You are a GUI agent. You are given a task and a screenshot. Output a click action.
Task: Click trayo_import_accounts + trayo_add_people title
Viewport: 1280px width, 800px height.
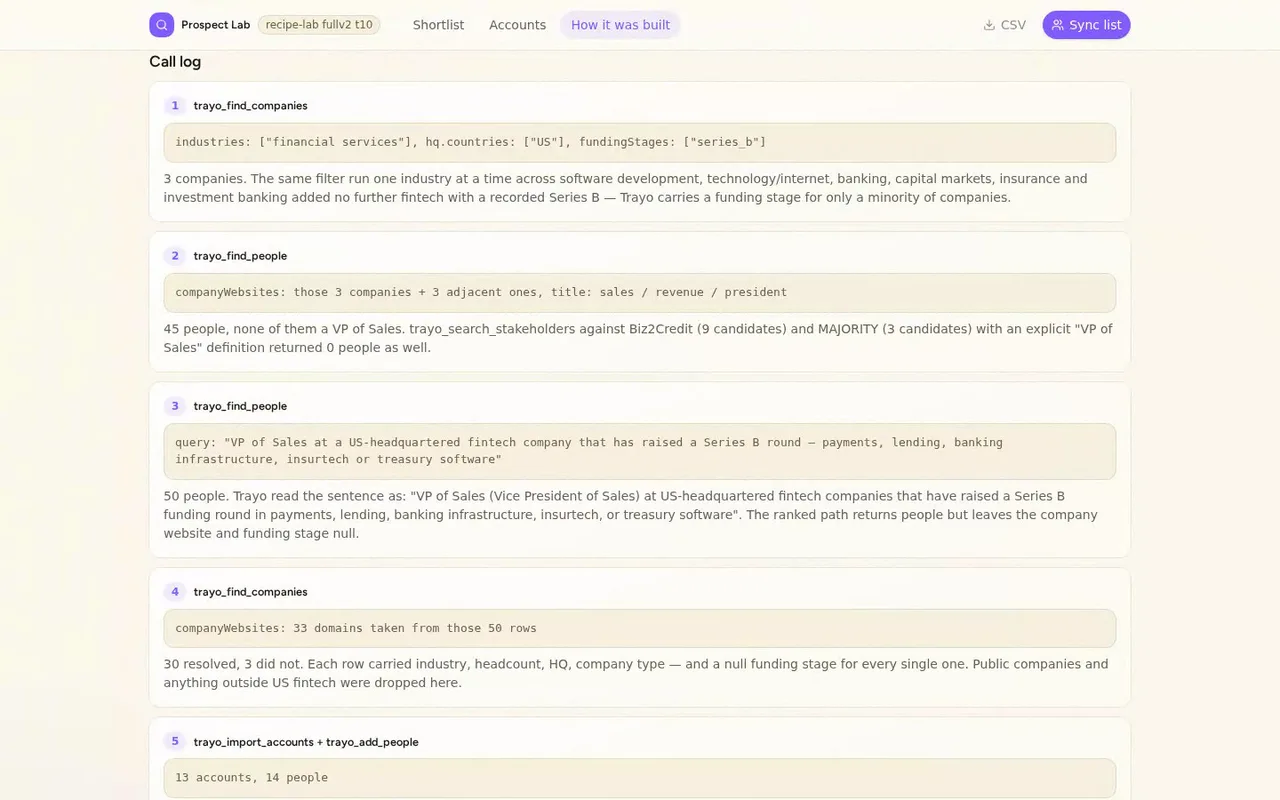pyautogui.click(x=306, y=742)
